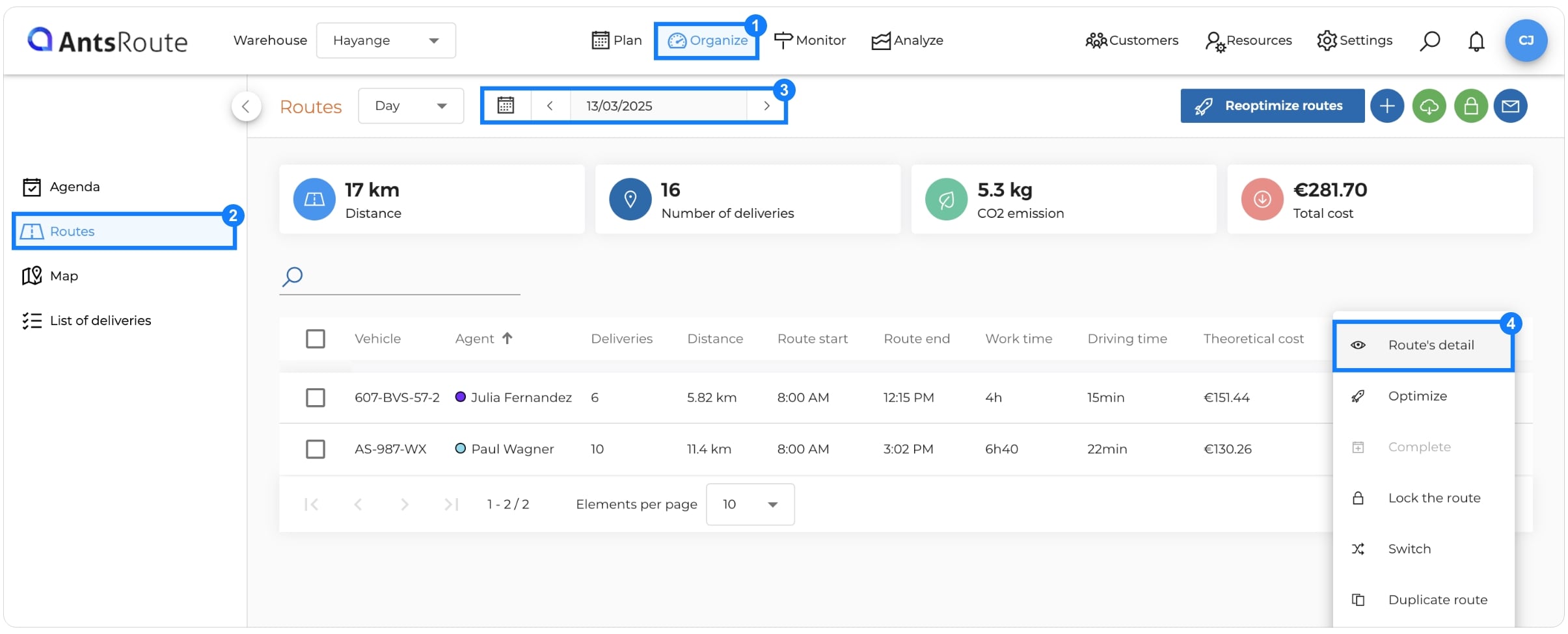Click the blue envelope mail button

(1511, 105)
